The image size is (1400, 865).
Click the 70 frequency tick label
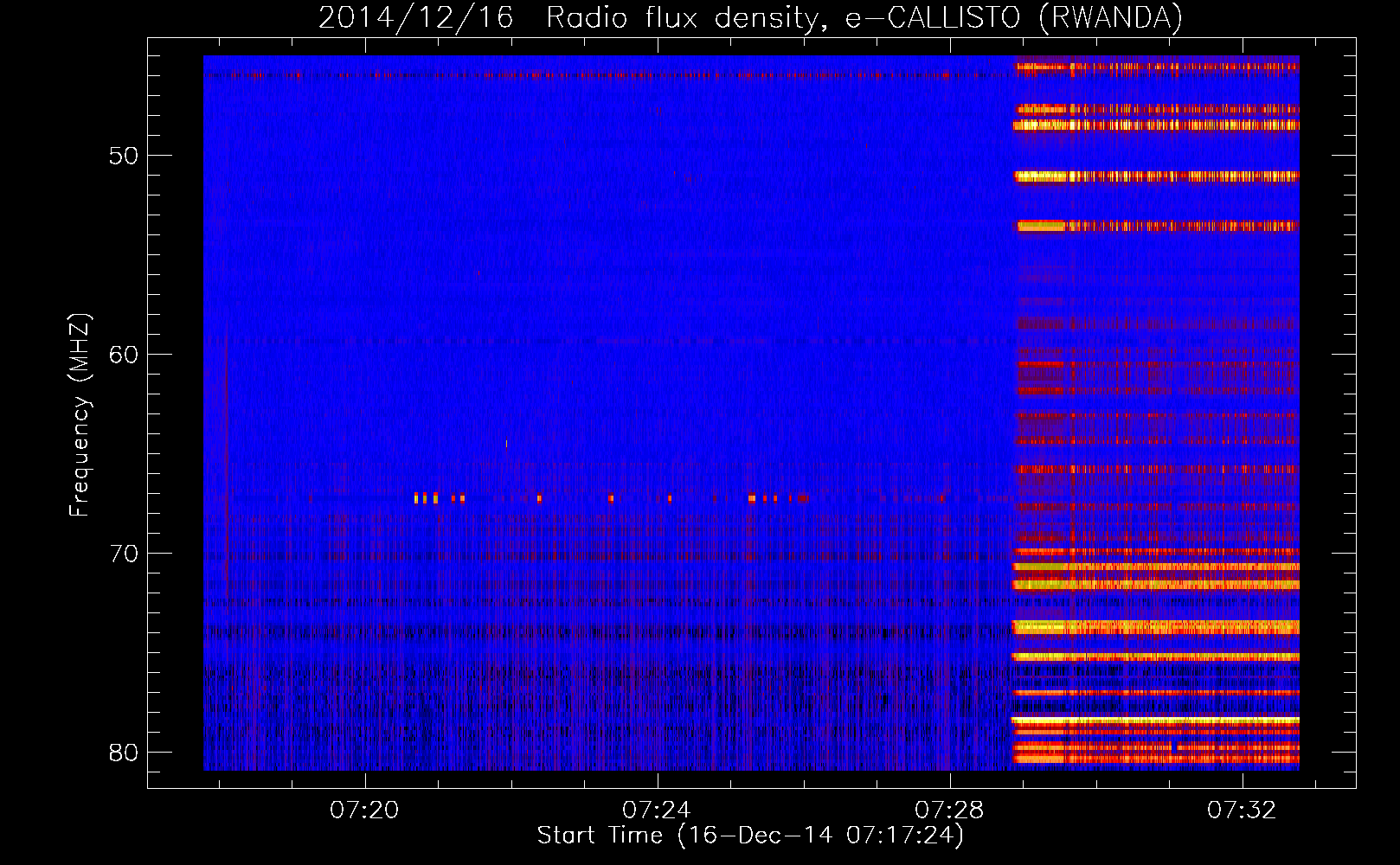[124, 554]
